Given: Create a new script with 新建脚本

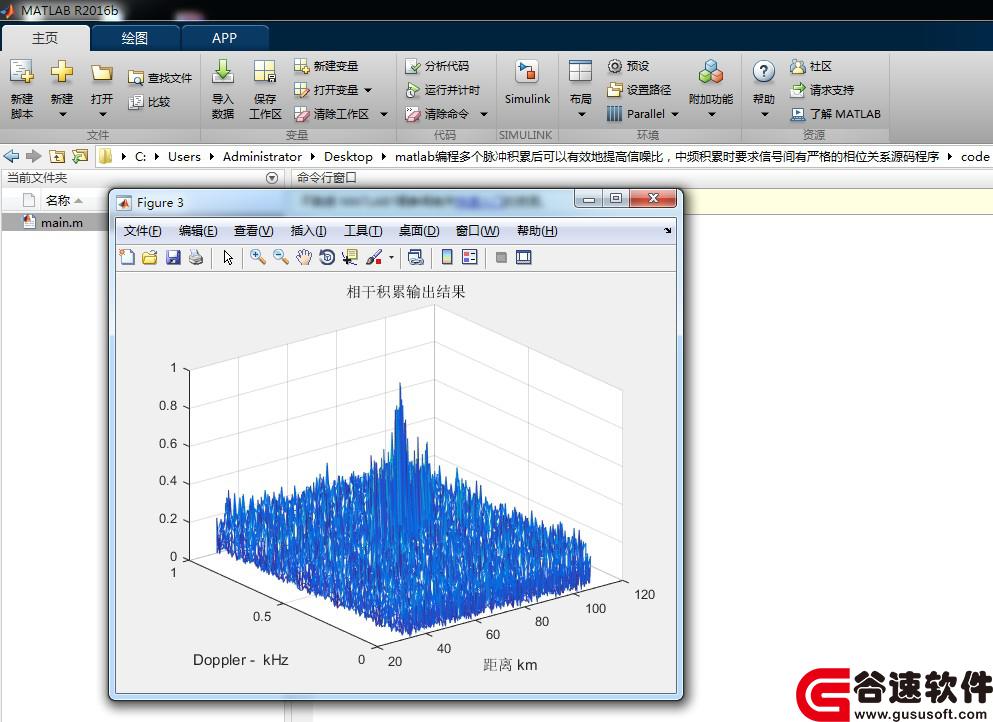Looking at the screenshot, I should [22, 89].
